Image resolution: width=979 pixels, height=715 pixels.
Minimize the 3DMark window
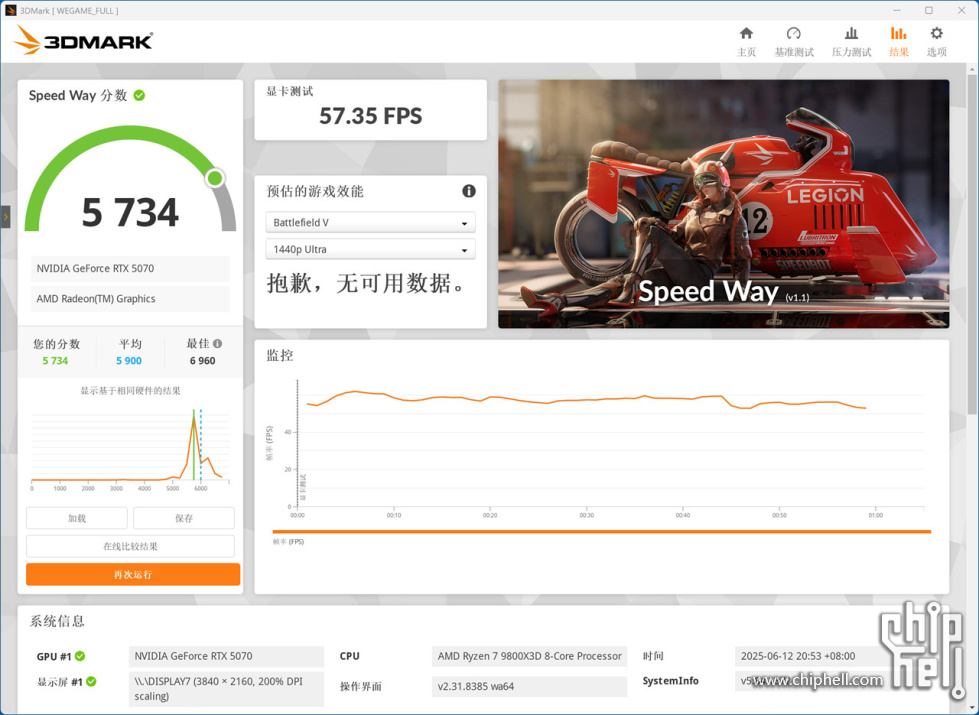pos(897,10)
